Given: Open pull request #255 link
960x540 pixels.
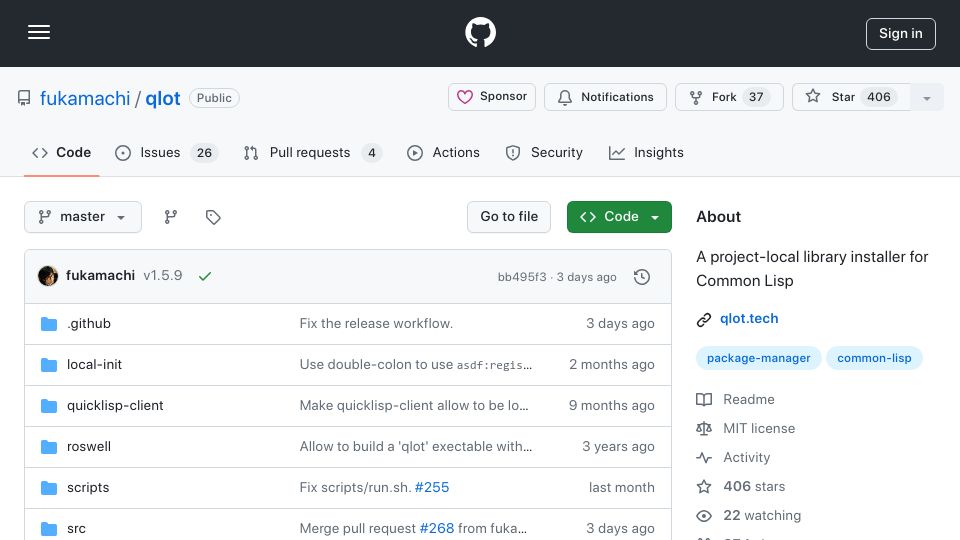Looking at the screenshot, I should pos(432,487).
